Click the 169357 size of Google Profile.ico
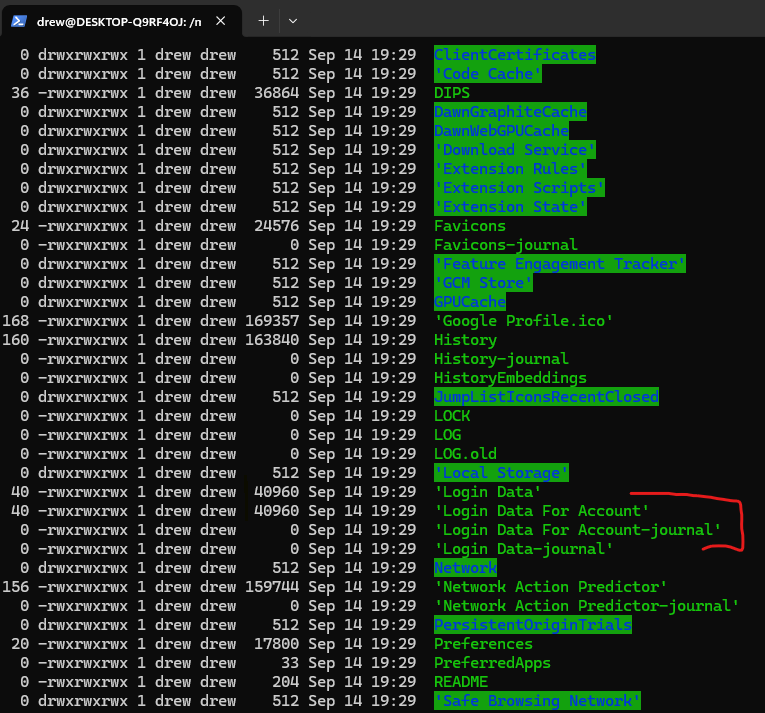The image size is (765, 713). point(272,321)
